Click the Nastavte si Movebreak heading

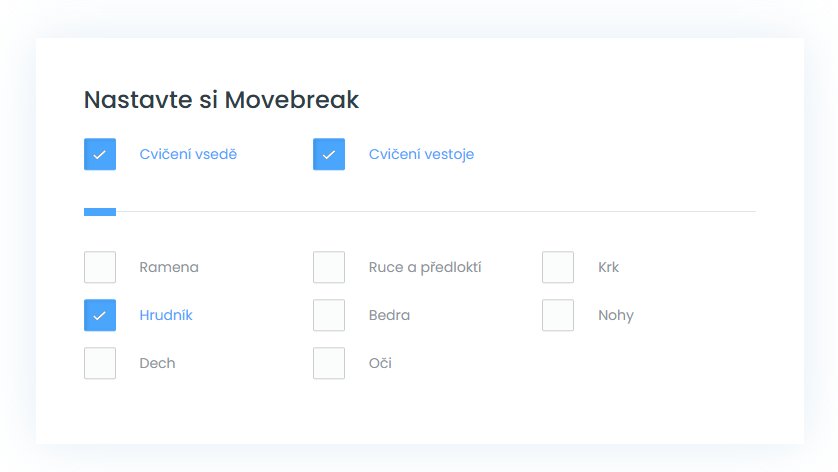point(221,100)
